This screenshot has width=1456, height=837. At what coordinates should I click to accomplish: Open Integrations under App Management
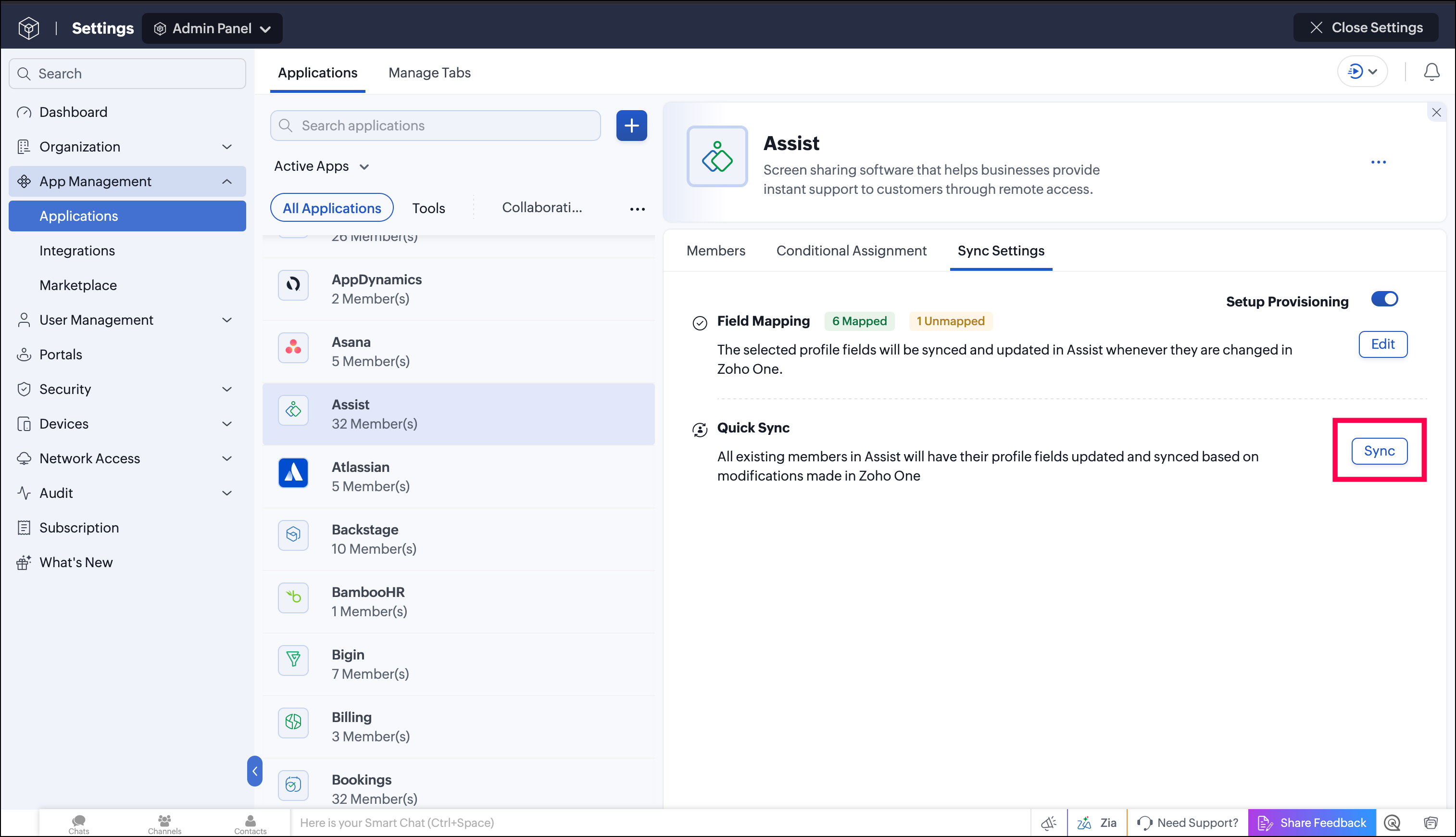(x=127, y=251)
